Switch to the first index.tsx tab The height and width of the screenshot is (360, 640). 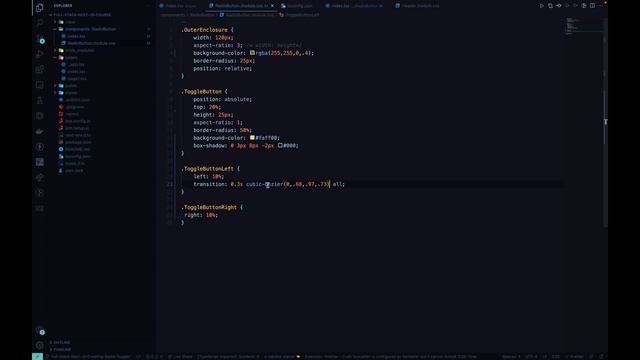point(178,6)
